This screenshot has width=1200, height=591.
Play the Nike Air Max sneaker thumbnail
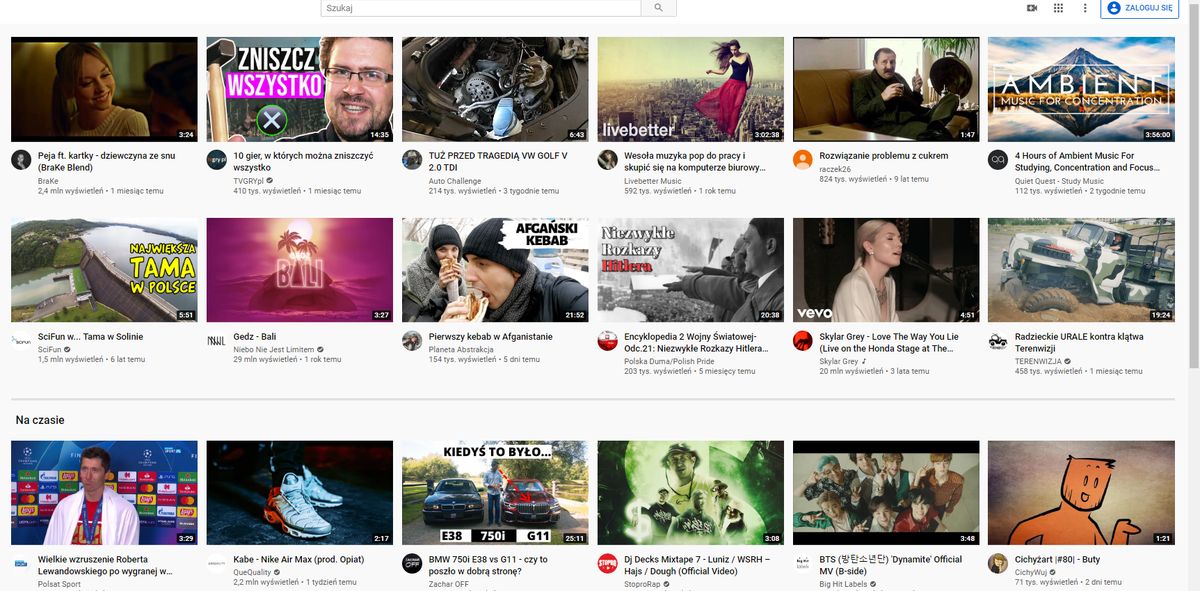tap(299, 493)
